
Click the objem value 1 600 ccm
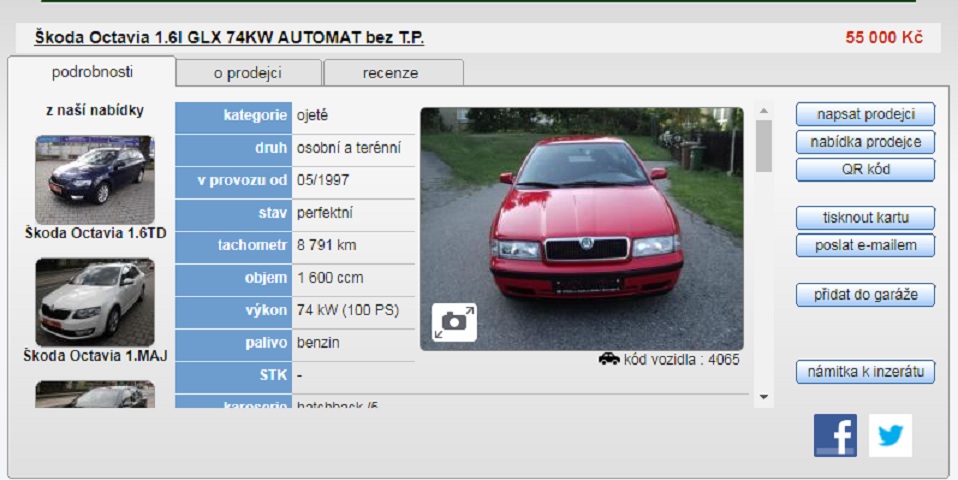pos(330,278)
